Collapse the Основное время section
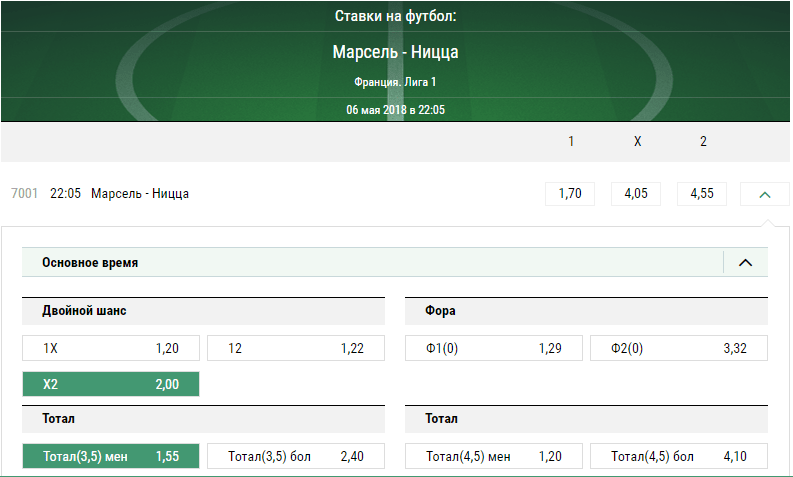The width and height of the screenshot is (793, 477). click(745, 263)
